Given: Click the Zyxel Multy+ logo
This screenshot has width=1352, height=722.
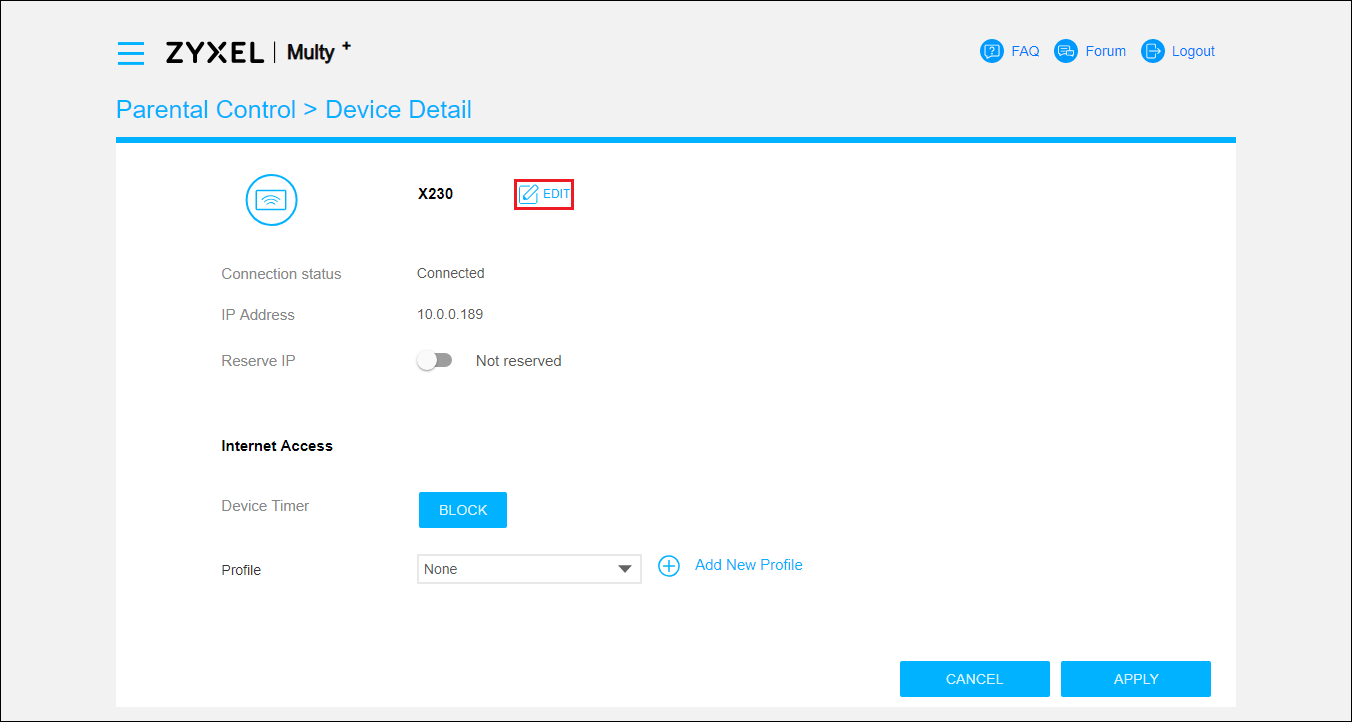Looking at the screenshot, I should click(x=258, y=52).
